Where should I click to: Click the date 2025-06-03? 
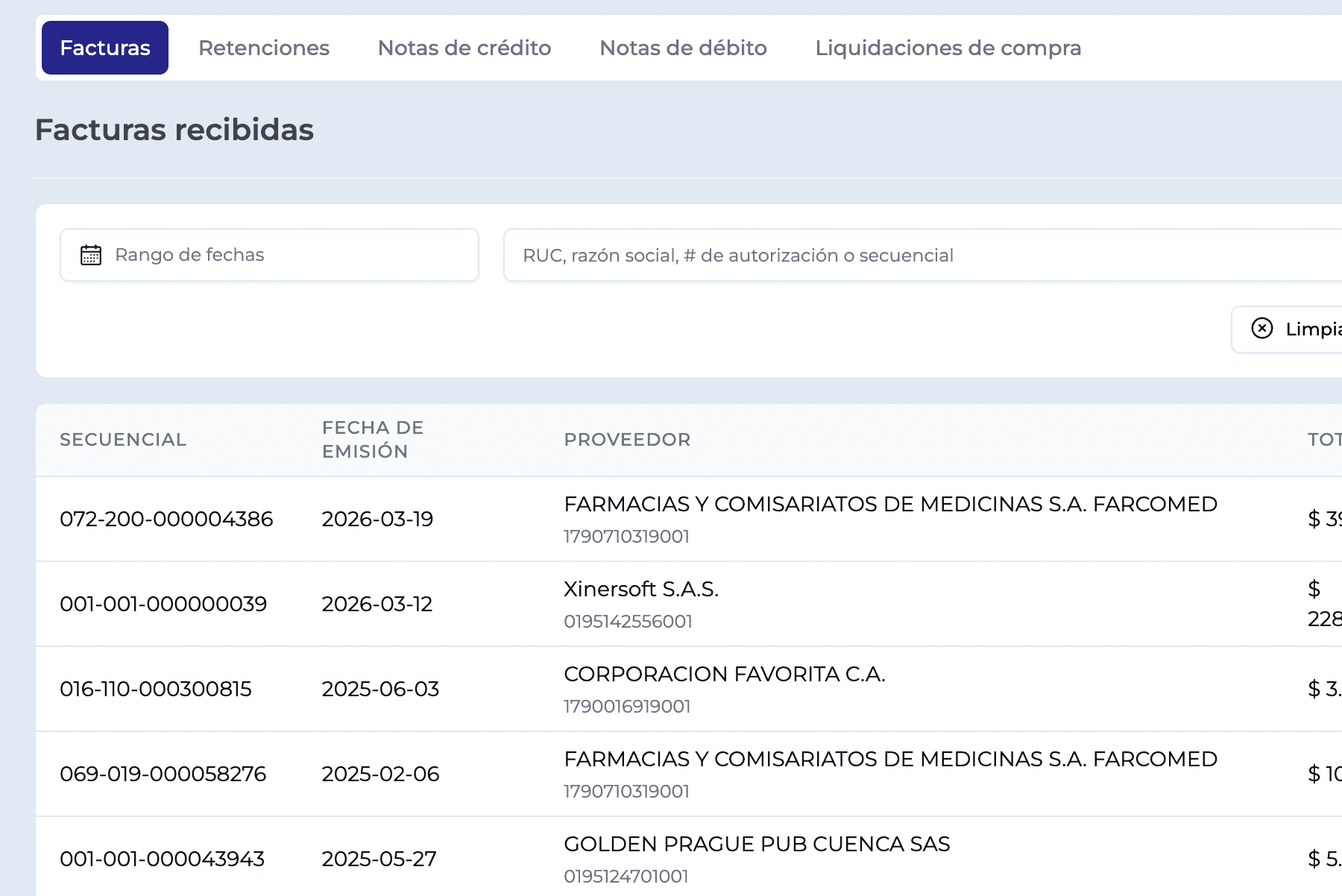click(x=380, y=689)
